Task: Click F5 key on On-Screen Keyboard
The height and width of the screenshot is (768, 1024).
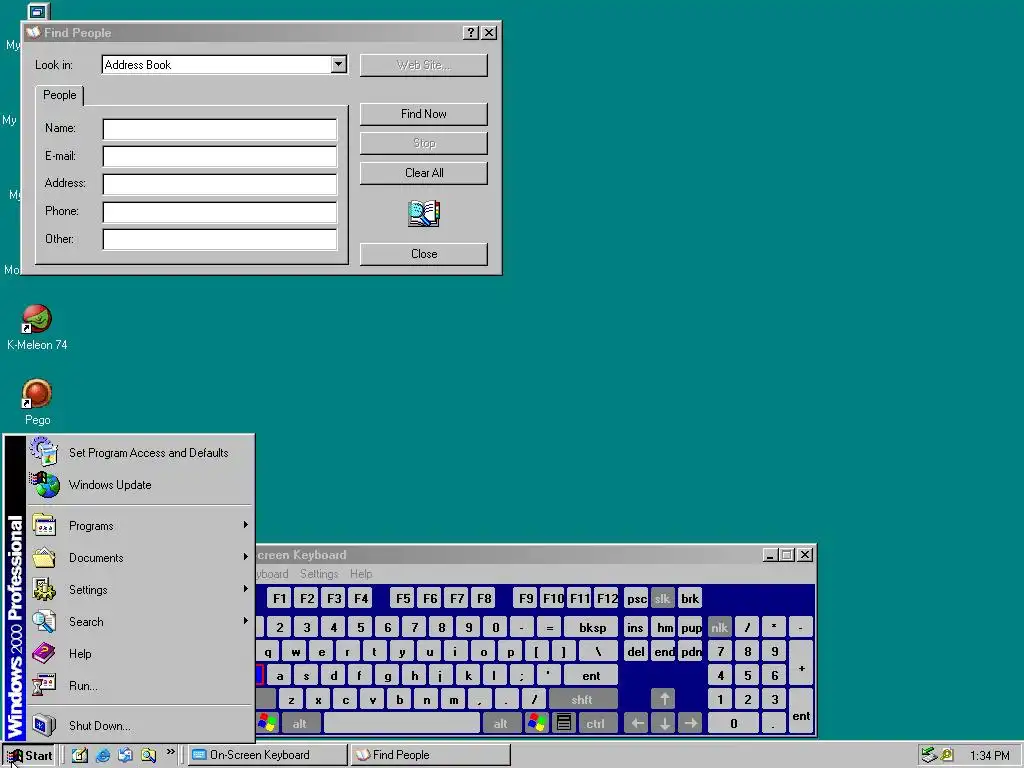Action: 403,598
